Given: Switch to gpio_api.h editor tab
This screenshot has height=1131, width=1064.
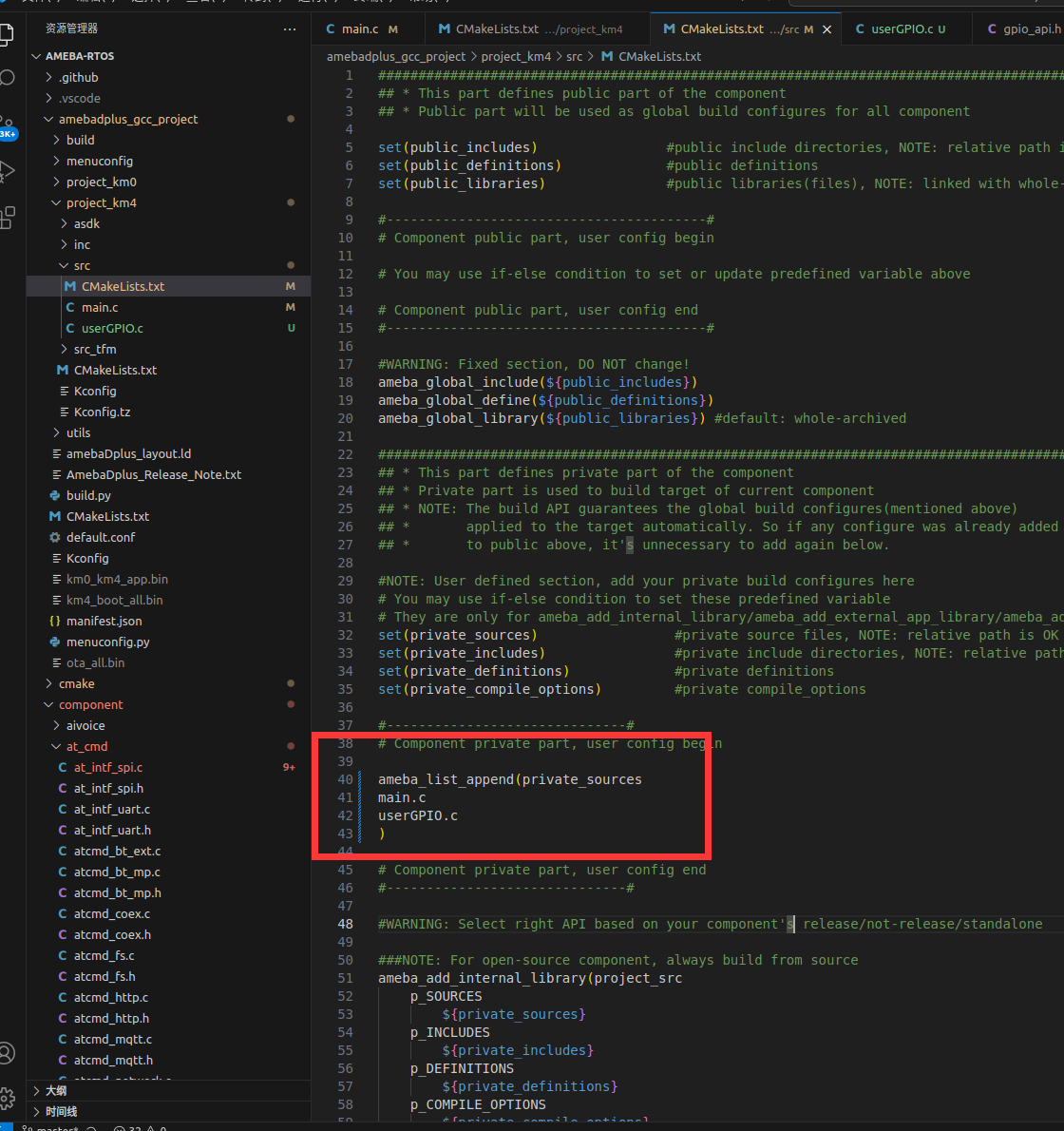Looking at the screenshot, I should click(x=1025, y=29).
